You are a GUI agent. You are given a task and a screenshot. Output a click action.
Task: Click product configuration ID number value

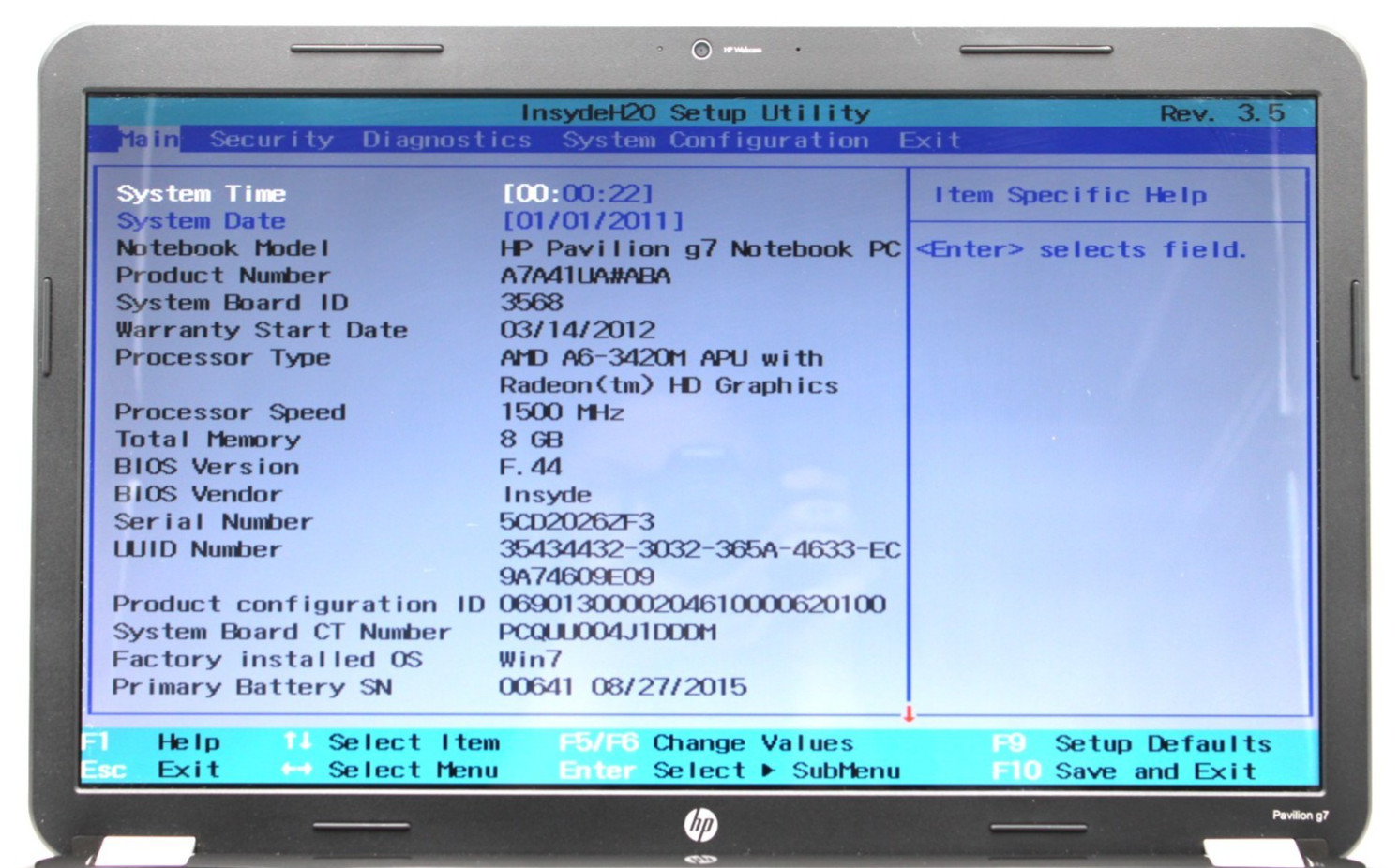[693, 605]
